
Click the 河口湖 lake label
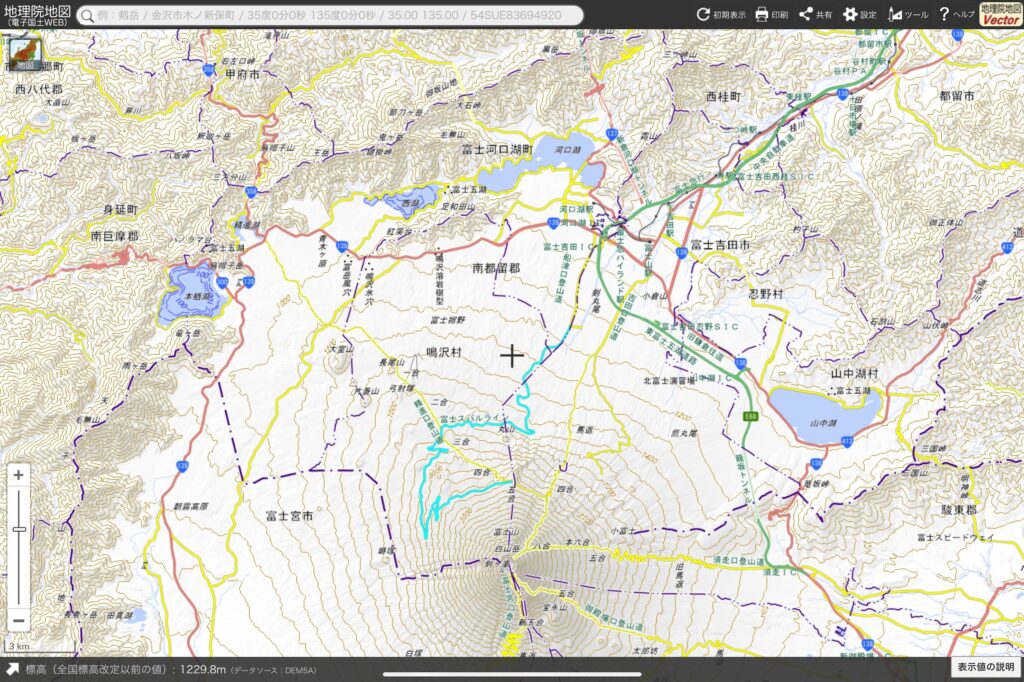point(568,150)
